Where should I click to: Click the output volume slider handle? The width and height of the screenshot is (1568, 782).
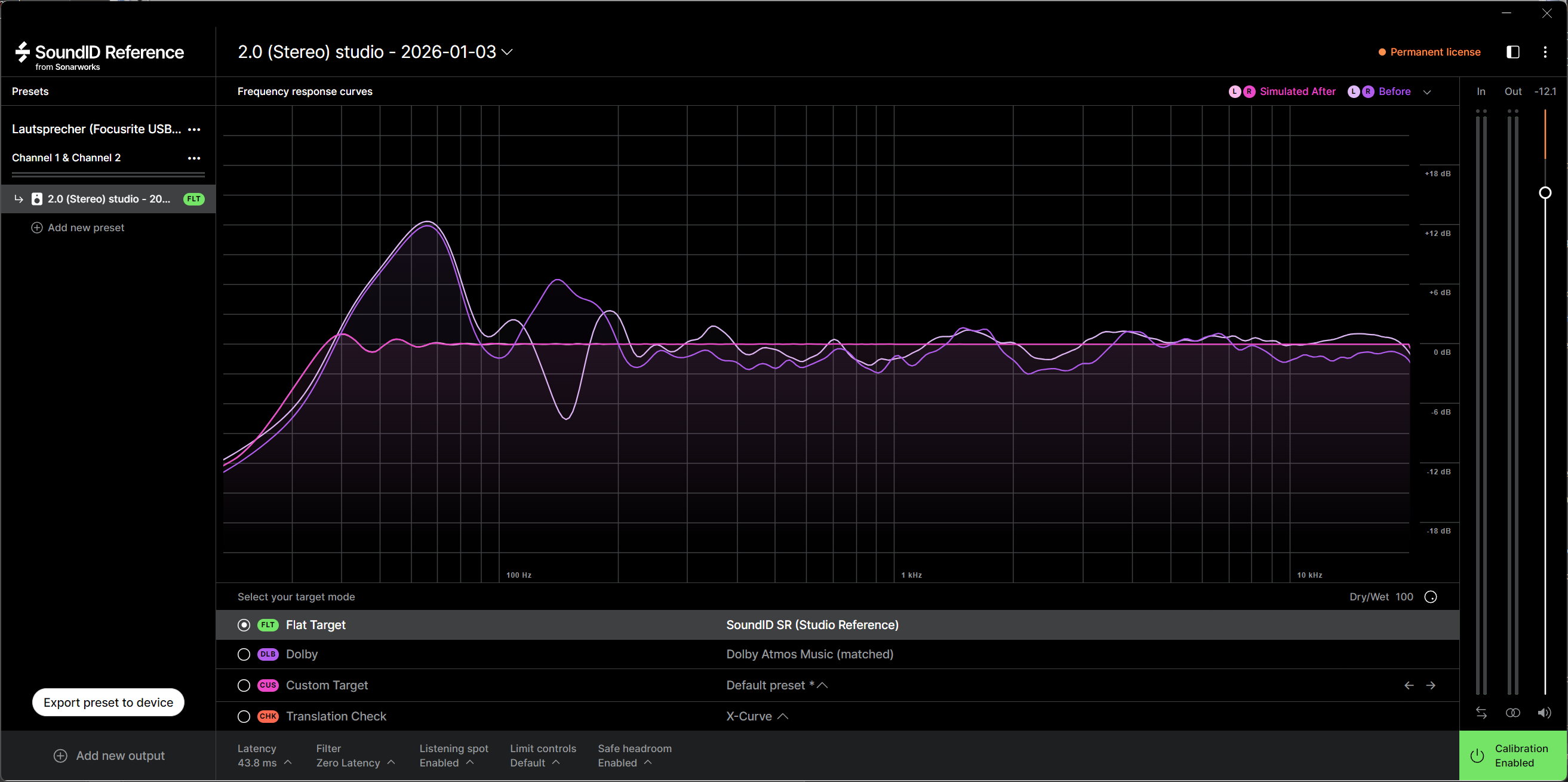[x=1545, y=193]
